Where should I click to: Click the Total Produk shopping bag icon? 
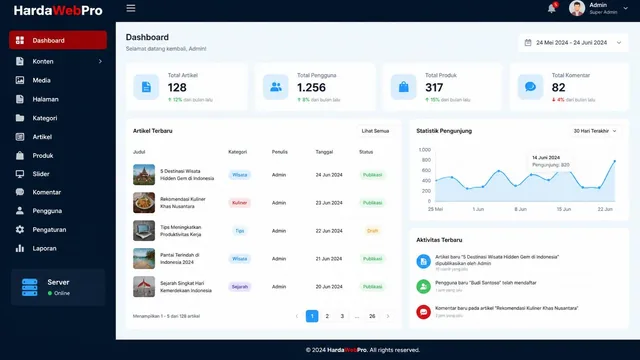[404, 87]
